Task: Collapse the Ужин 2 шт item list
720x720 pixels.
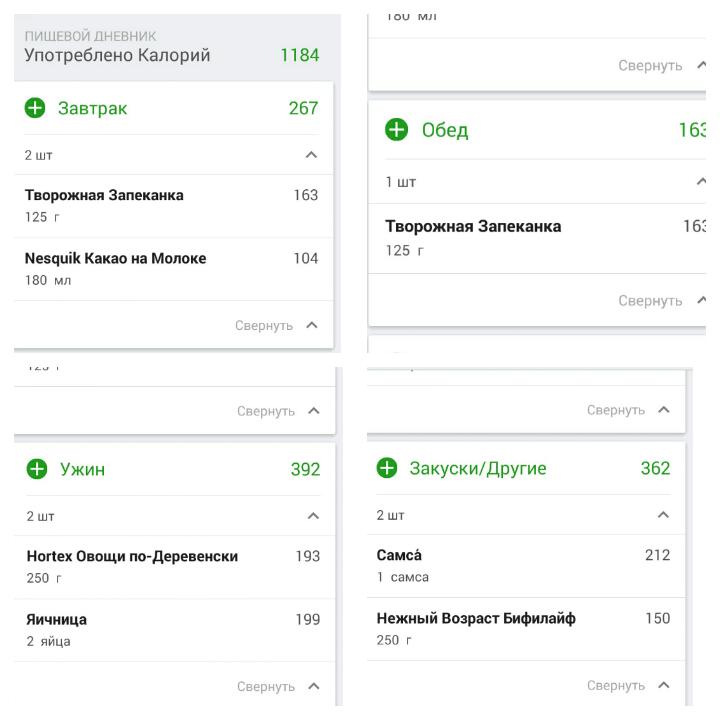Action: [x=313, y=516]
